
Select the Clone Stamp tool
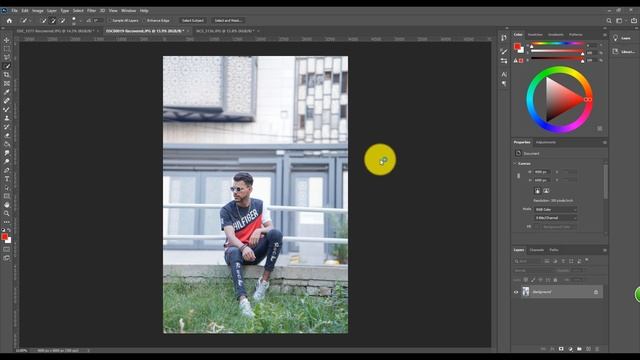[7, 118]
